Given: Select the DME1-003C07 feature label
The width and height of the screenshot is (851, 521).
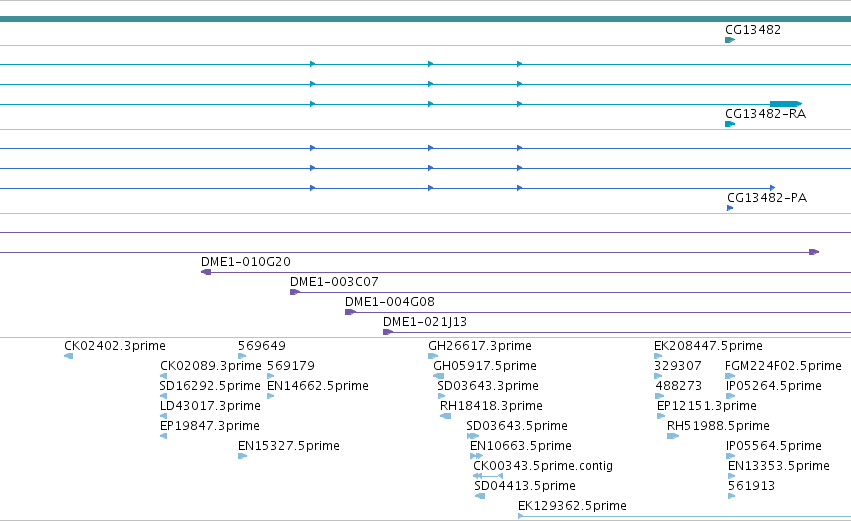Looking at the screenshot, I should coord(334,282).
